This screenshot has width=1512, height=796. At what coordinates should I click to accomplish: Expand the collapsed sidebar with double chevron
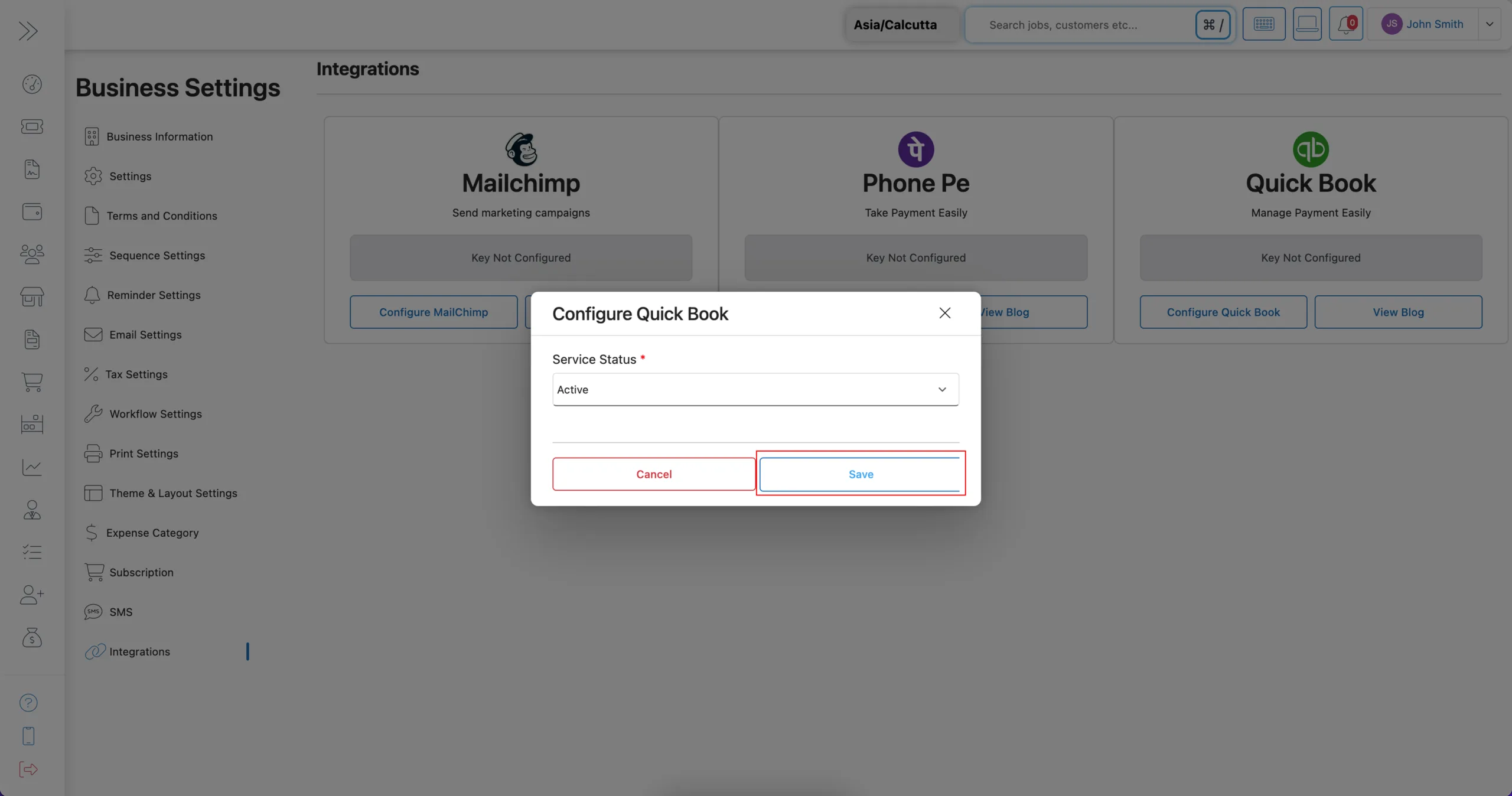[x=28, y=31]
